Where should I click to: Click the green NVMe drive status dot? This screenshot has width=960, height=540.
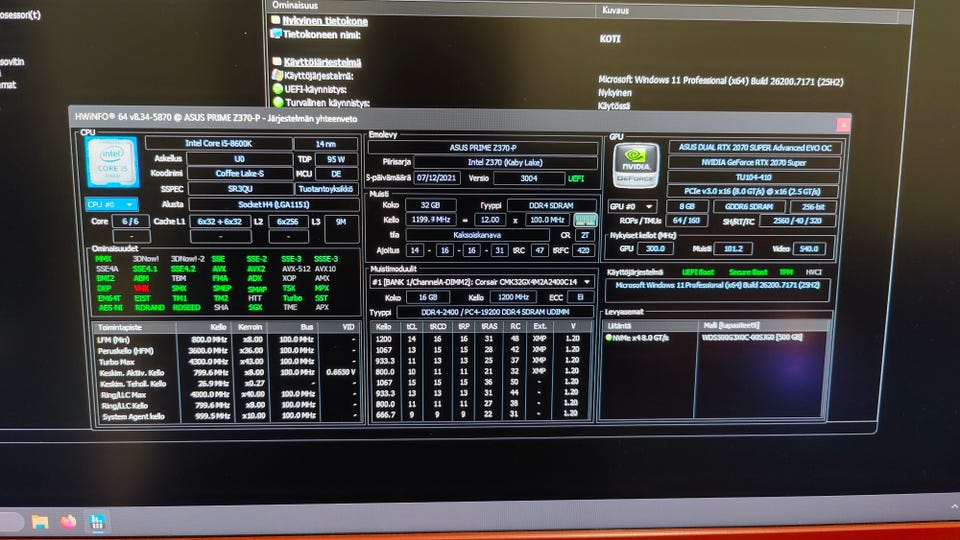tap(609, 337)
